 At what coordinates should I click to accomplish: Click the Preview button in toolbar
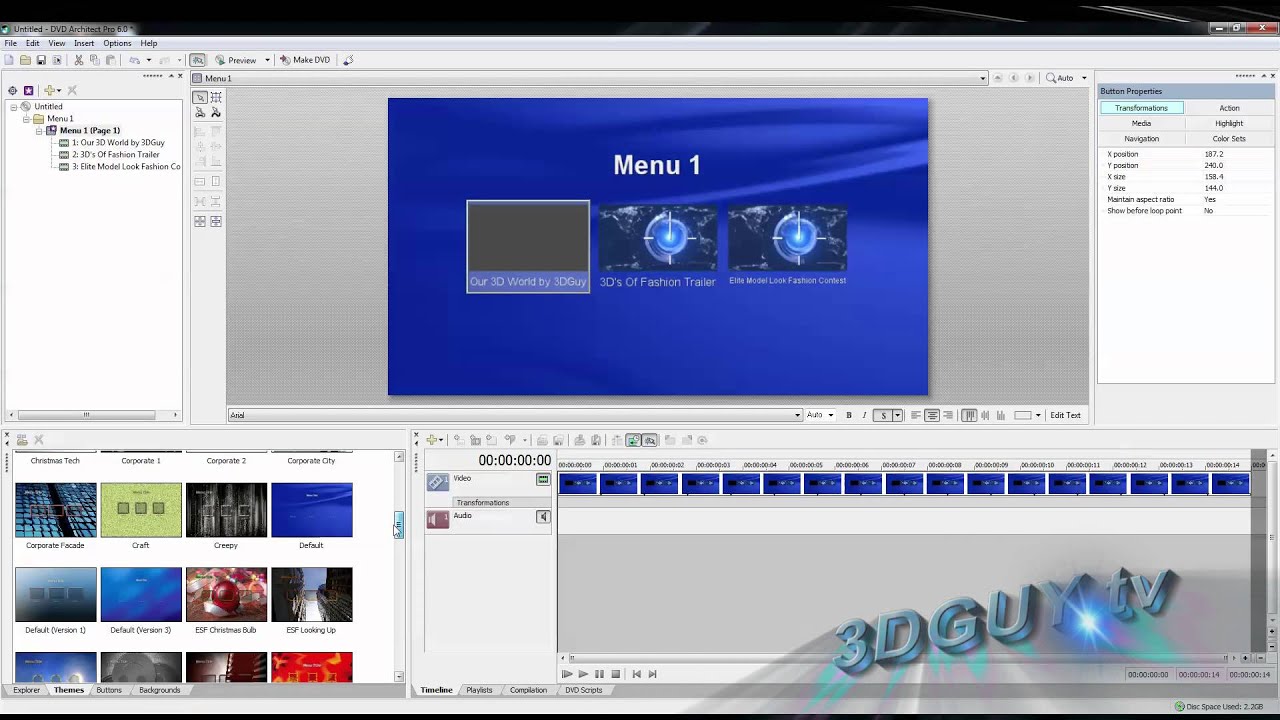pyautogui.click(x=236, y=60)
